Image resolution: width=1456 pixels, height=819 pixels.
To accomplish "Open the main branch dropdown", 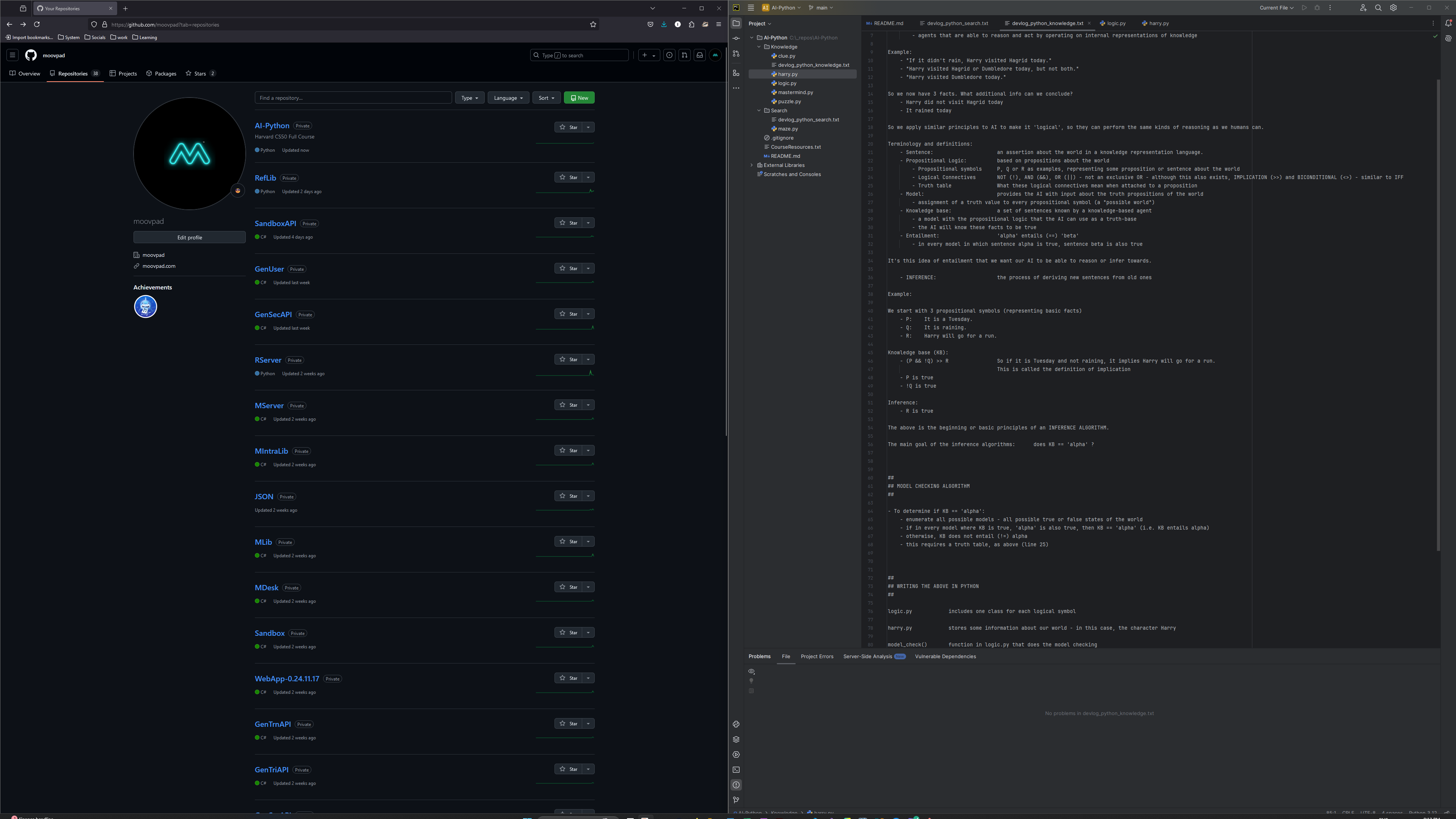I will click(821, 8).
